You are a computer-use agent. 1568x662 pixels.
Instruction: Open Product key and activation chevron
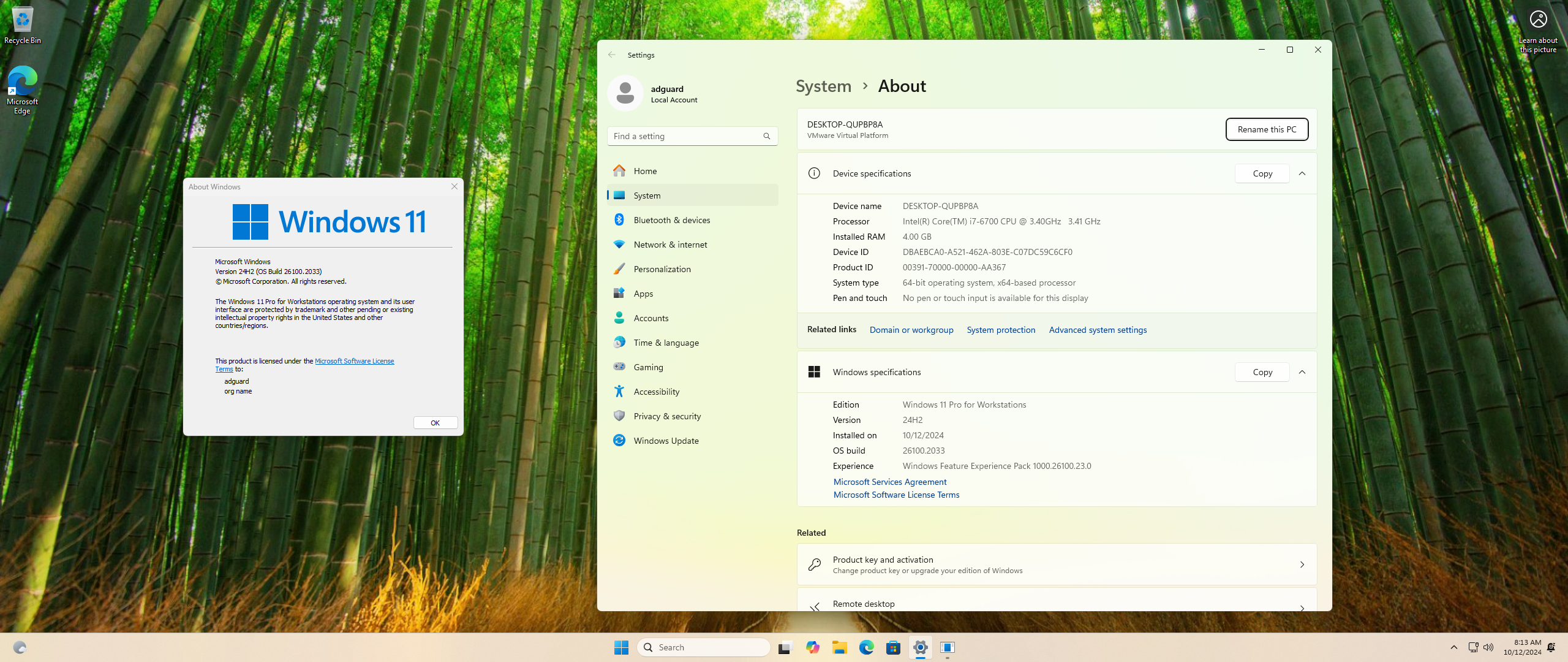[1302, 565]
